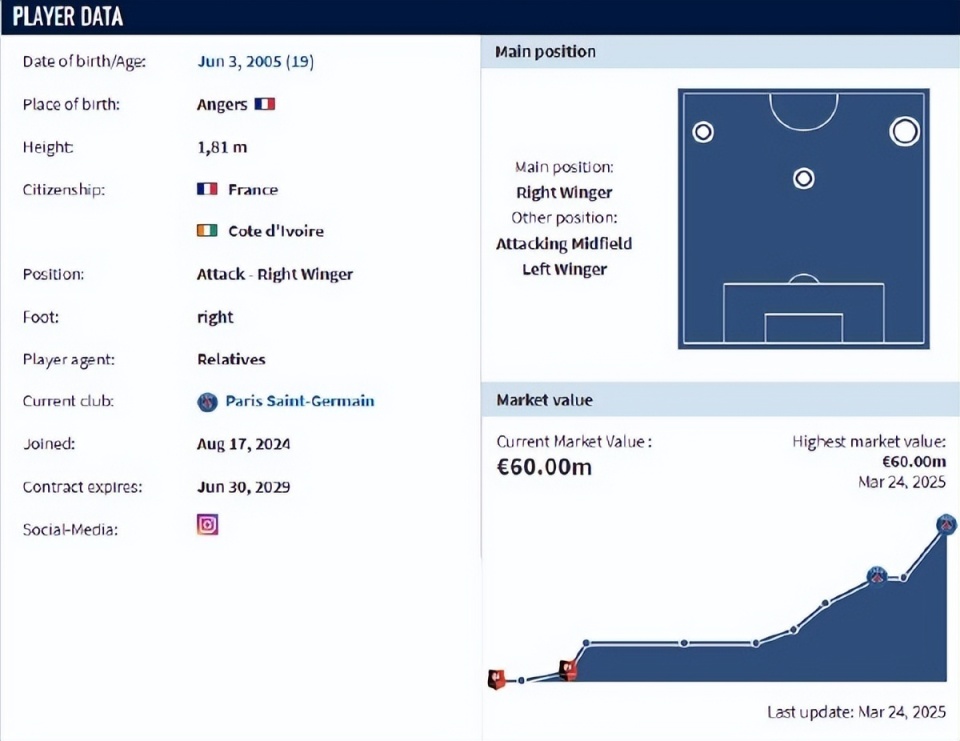
Task: Click the Cote d'Ivoire flag icon
Action: 207,231
